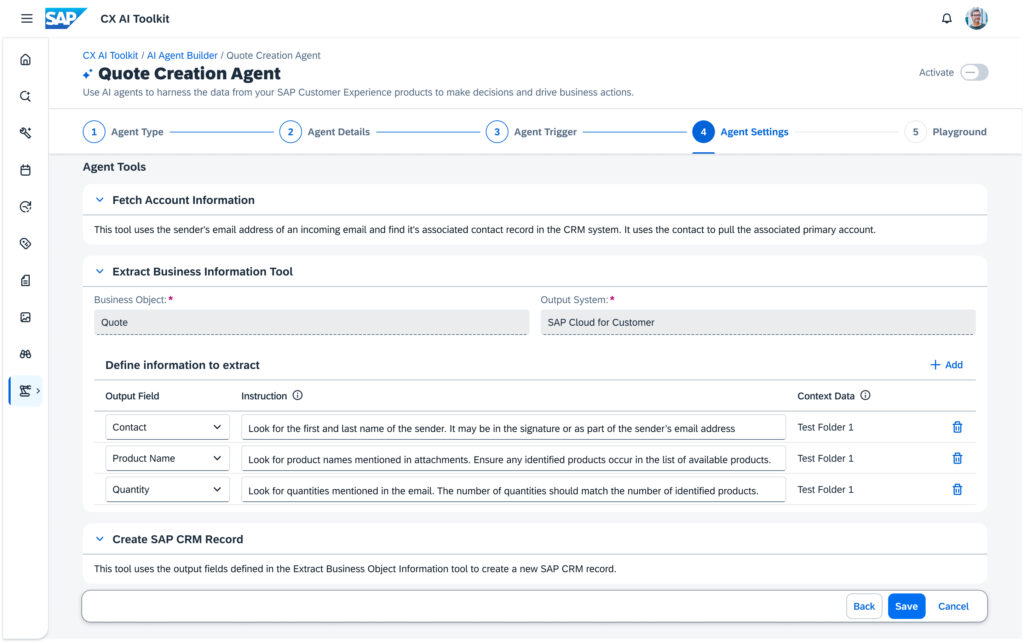Click Test Folder 1 in the Contact row
This screenshot has height=643, width=1024.
[825, 427]
